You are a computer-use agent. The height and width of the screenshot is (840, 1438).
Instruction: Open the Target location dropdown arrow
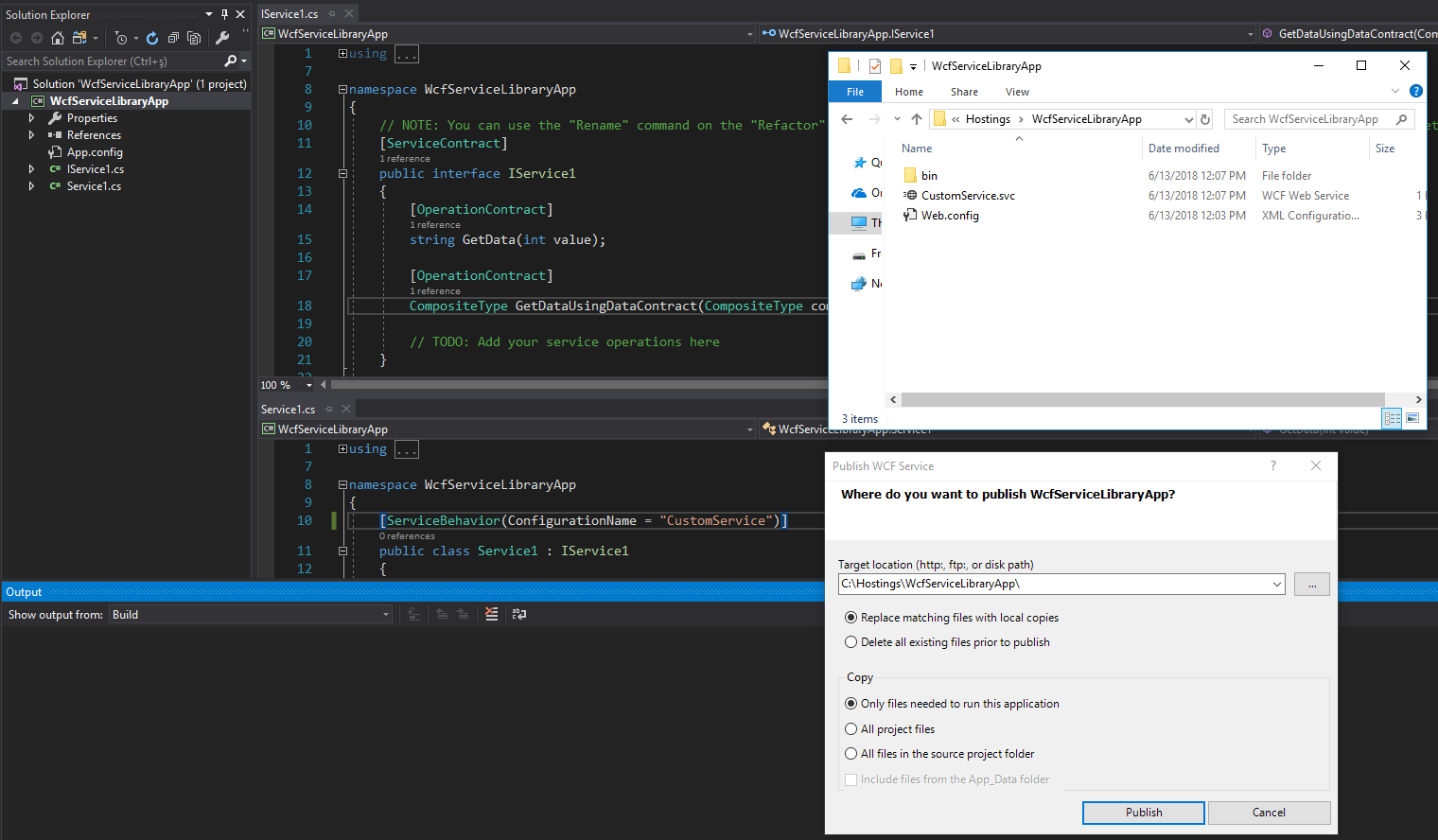tap(1276, 584)
